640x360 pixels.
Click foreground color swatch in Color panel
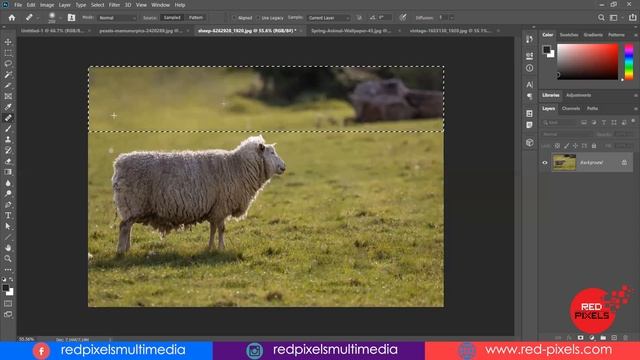point(547,50)
